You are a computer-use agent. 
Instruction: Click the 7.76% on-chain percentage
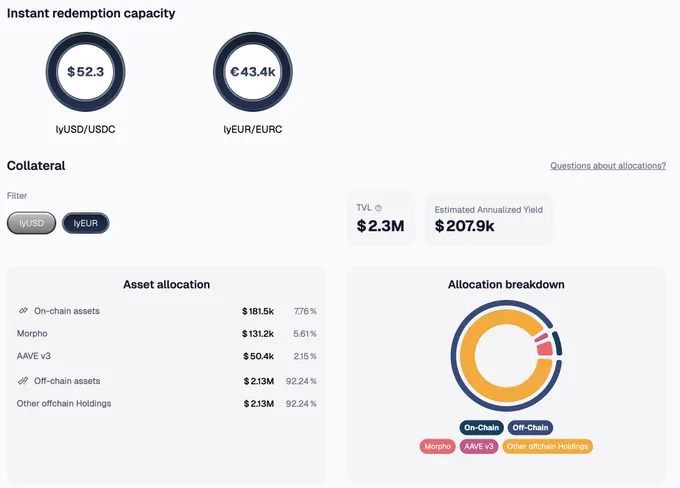pos(305,311)
